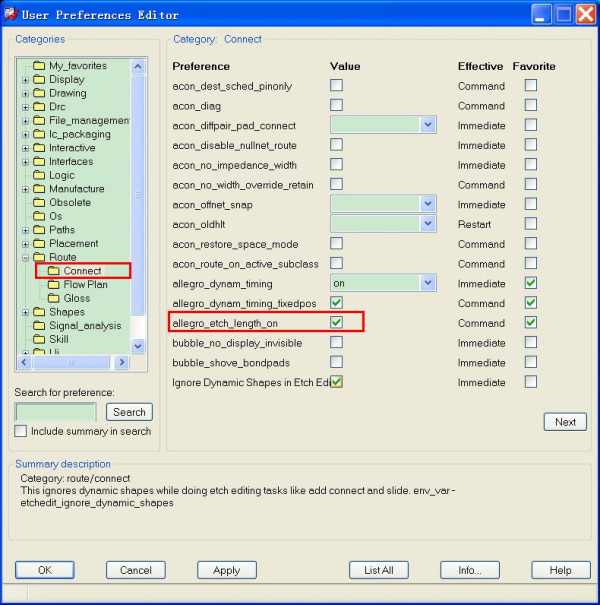This screenshot has height=605, width=600.
Task: Toggle acon_route_on_active_subclass value checkbox
Action: pyautogui.click(x=336, y=263)
